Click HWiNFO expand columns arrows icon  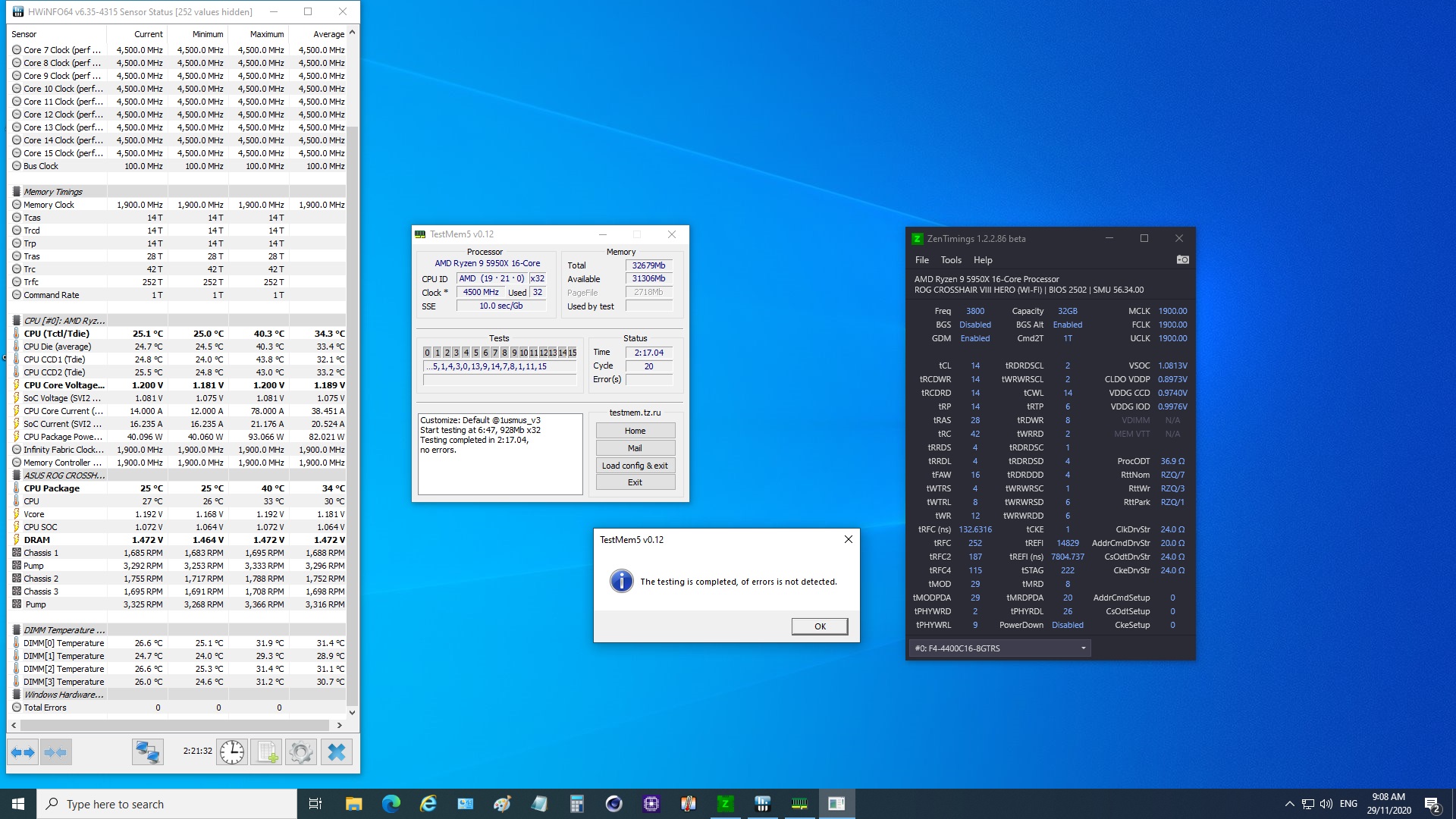[x=23, y=752]
